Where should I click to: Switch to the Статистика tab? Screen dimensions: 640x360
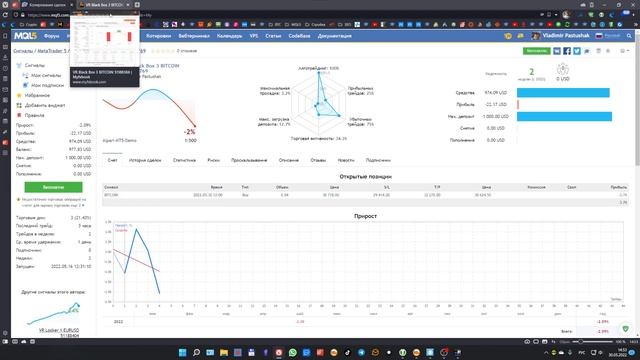(x=184, y=160)
